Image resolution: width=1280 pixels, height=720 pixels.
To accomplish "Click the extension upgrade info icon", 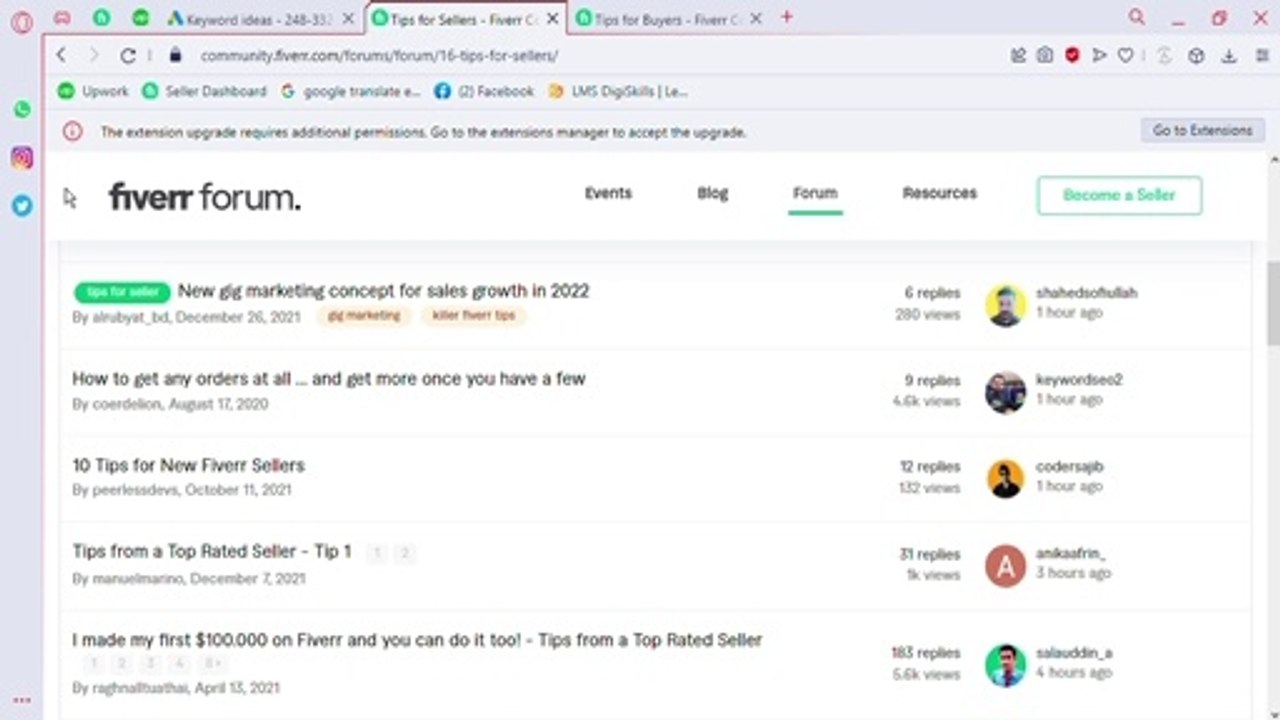I will [72, 131].
